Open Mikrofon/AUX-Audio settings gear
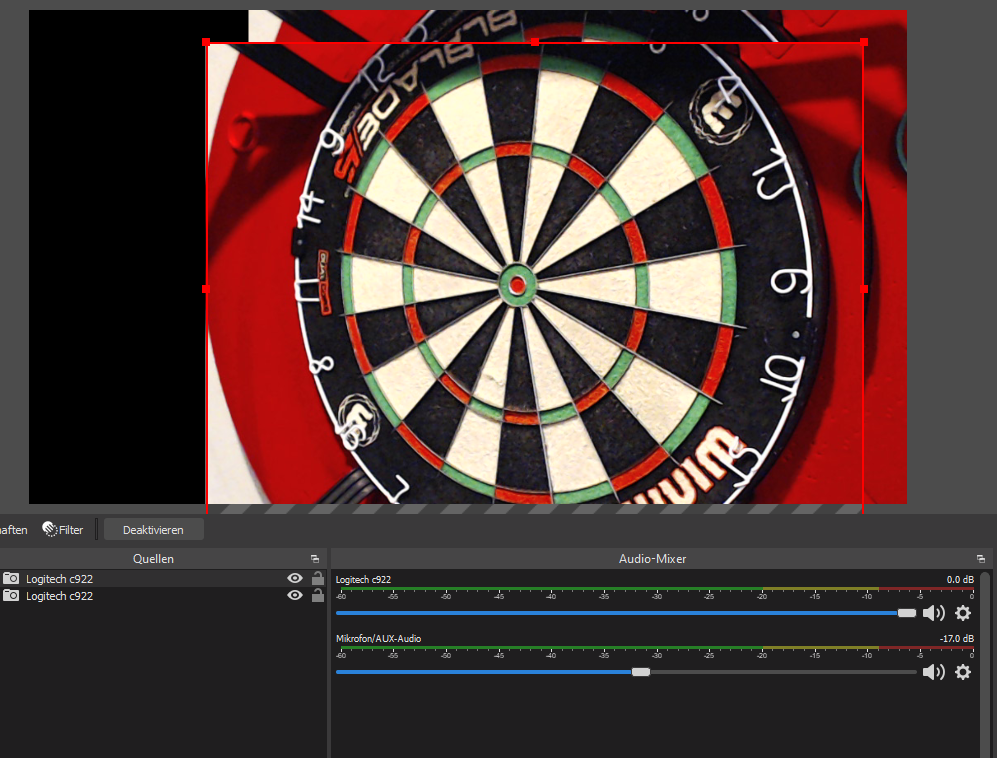 pyautogui.click(x=963, y=672)
